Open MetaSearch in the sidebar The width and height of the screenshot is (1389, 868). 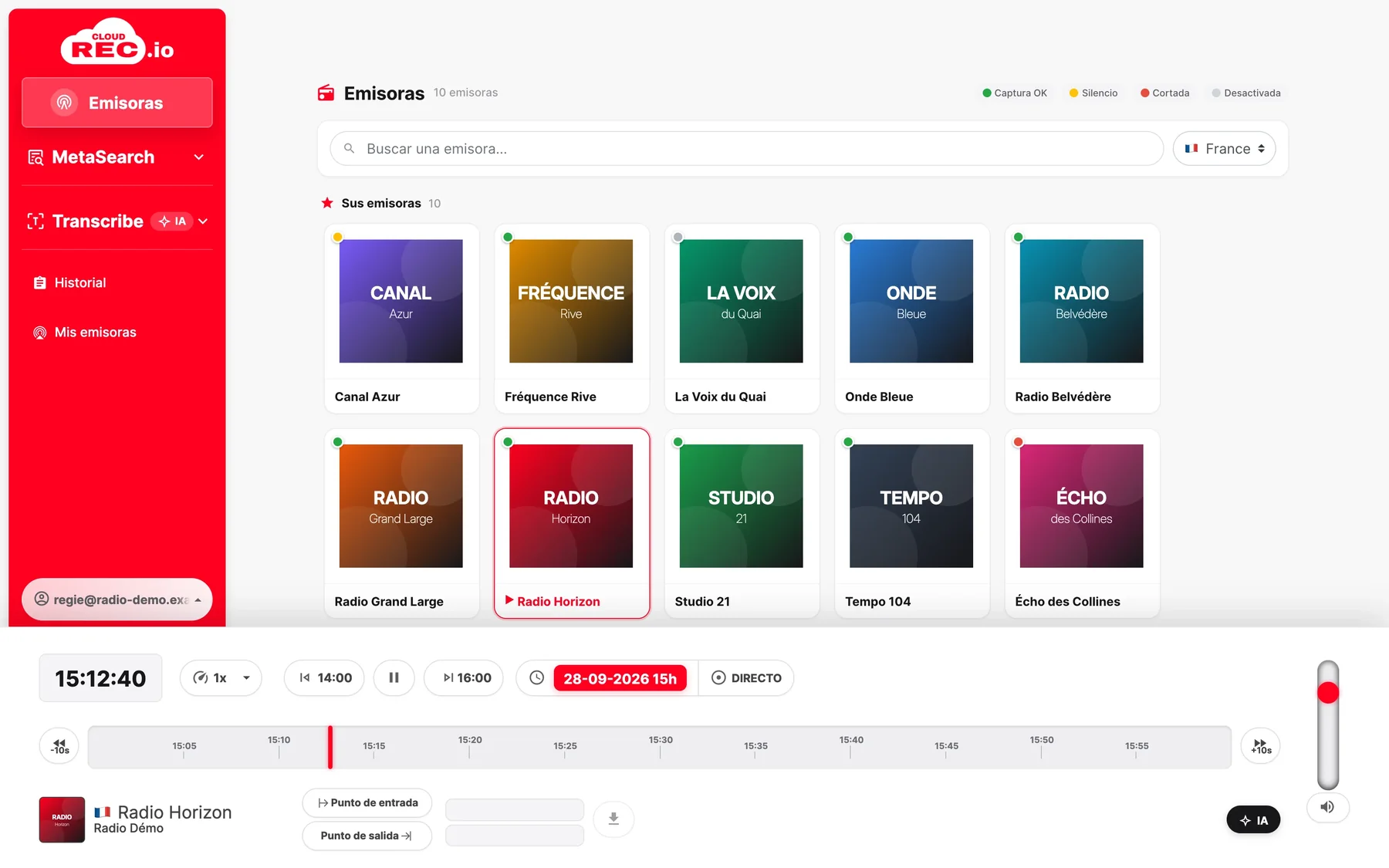pos(117,157)
